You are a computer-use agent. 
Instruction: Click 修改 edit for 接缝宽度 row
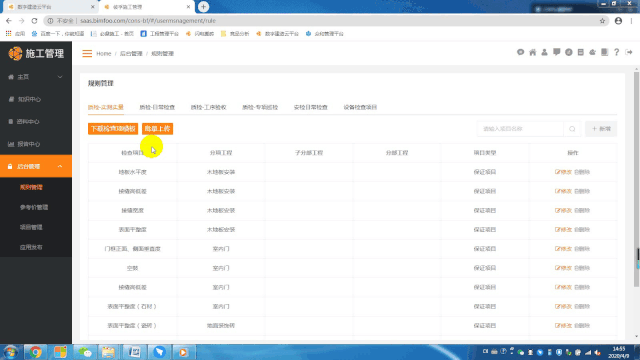[563, 211]
